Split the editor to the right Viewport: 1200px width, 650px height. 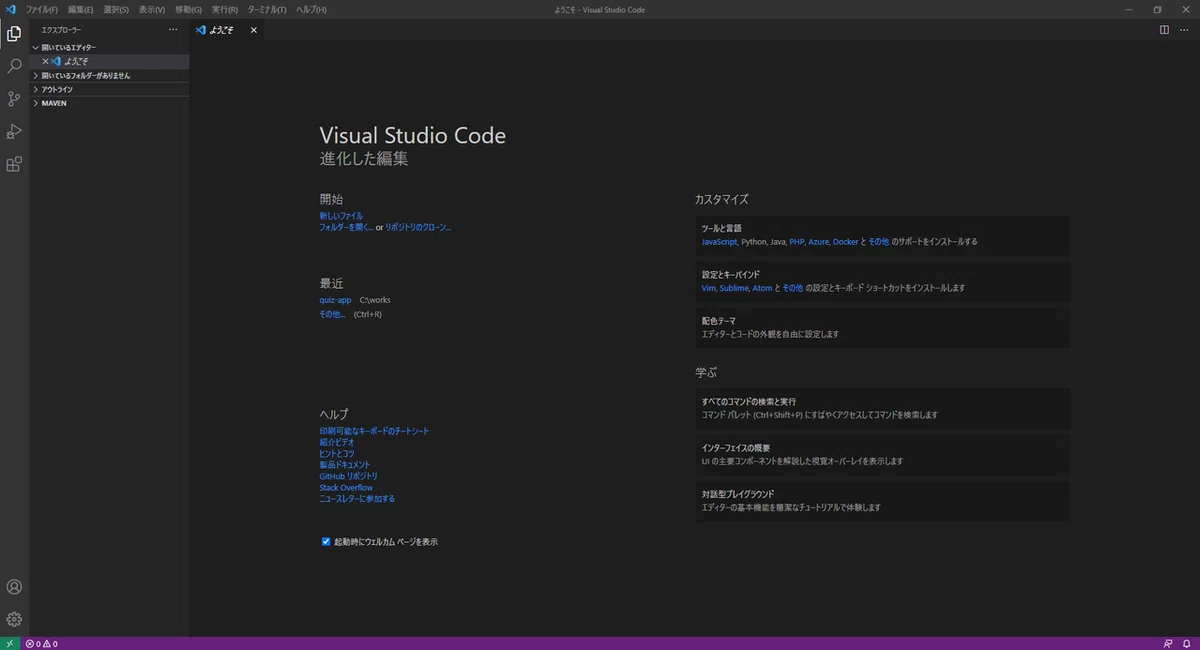click(1164, 30)
